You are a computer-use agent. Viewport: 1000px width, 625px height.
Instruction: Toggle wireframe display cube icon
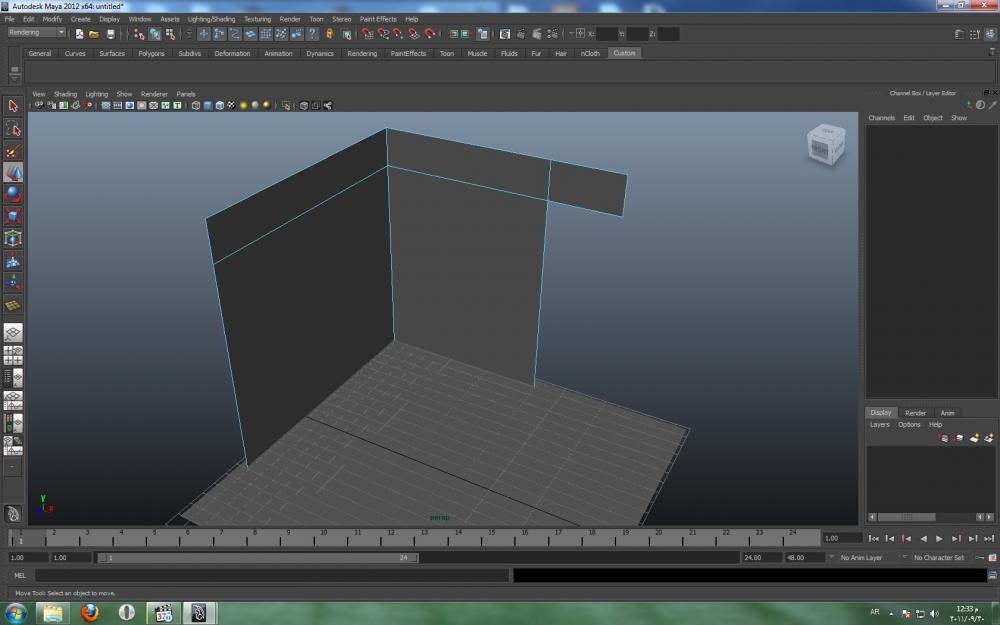(x=196, y=105)
